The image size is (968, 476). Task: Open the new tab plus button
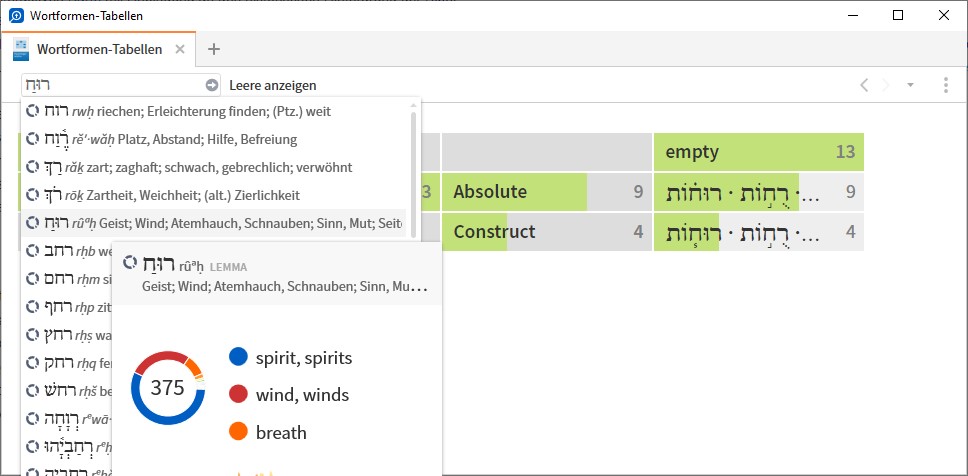point(214,49)
